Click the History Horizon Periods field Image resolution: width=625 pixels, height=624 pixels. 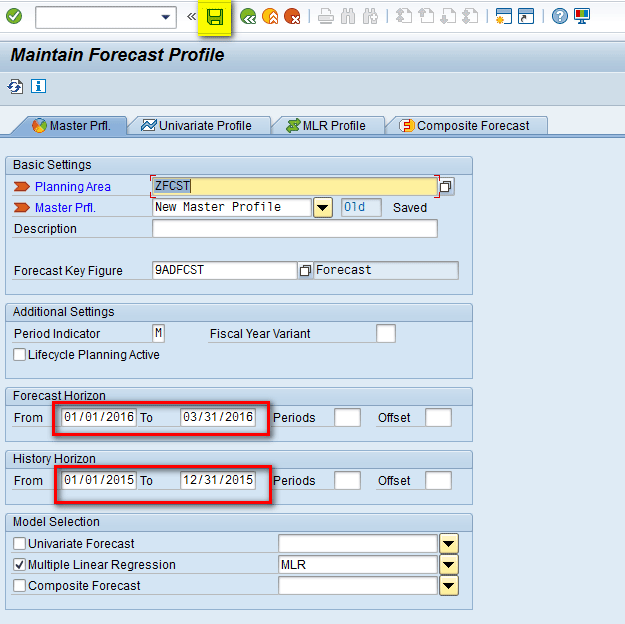[348, 480]
